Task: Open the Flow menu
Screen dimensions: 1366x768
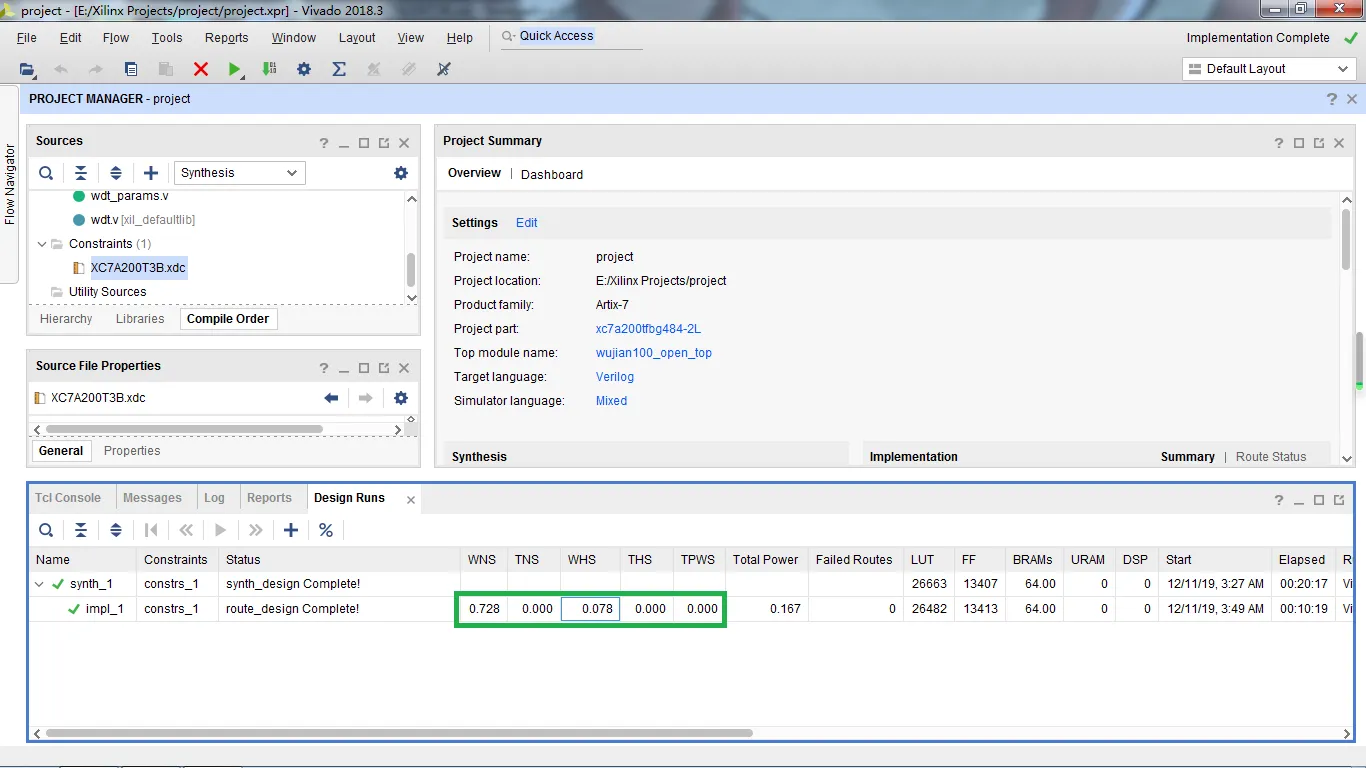Action: click(116, 38)
